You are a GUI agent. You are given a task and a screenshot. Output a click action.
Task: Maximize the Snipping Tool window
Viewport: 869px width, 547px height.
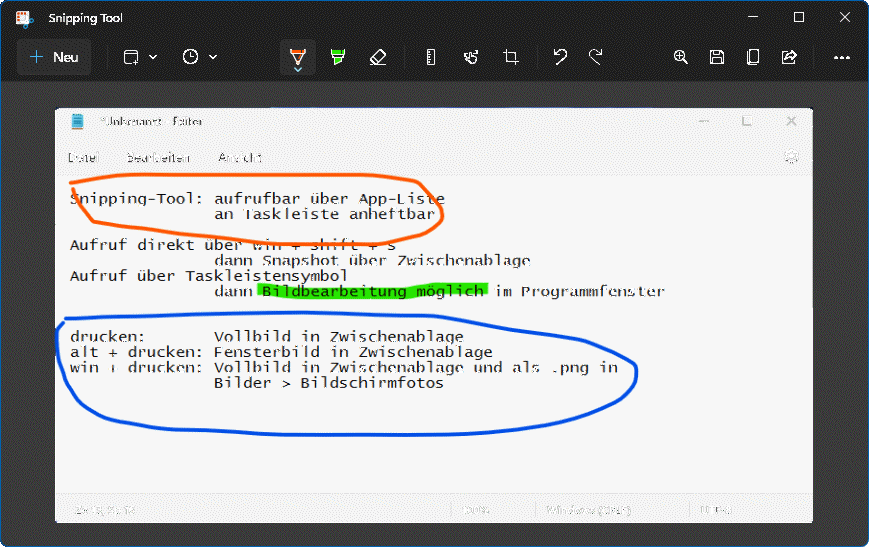pyautogui.click(x=798, y=17)
